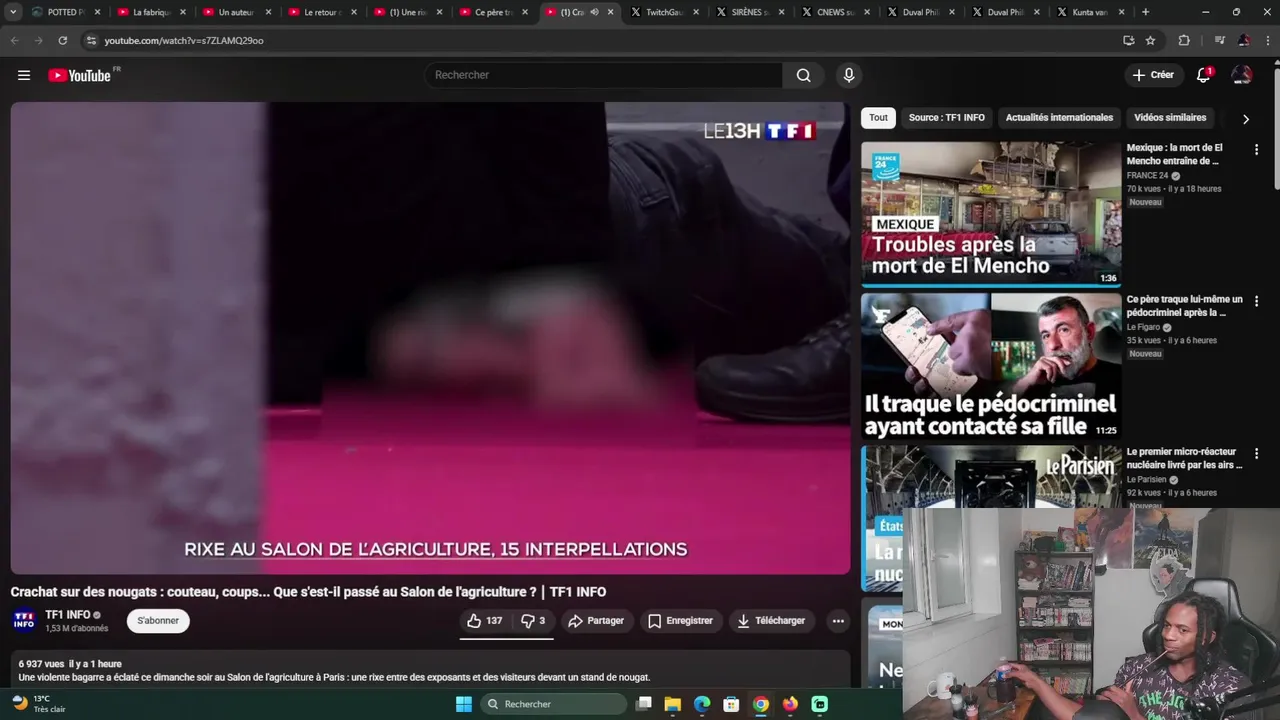Image resolution: width=1280 pixels, height=720 pixels.
Task: Show more chips with right chevron
Action: point(1245,119)
